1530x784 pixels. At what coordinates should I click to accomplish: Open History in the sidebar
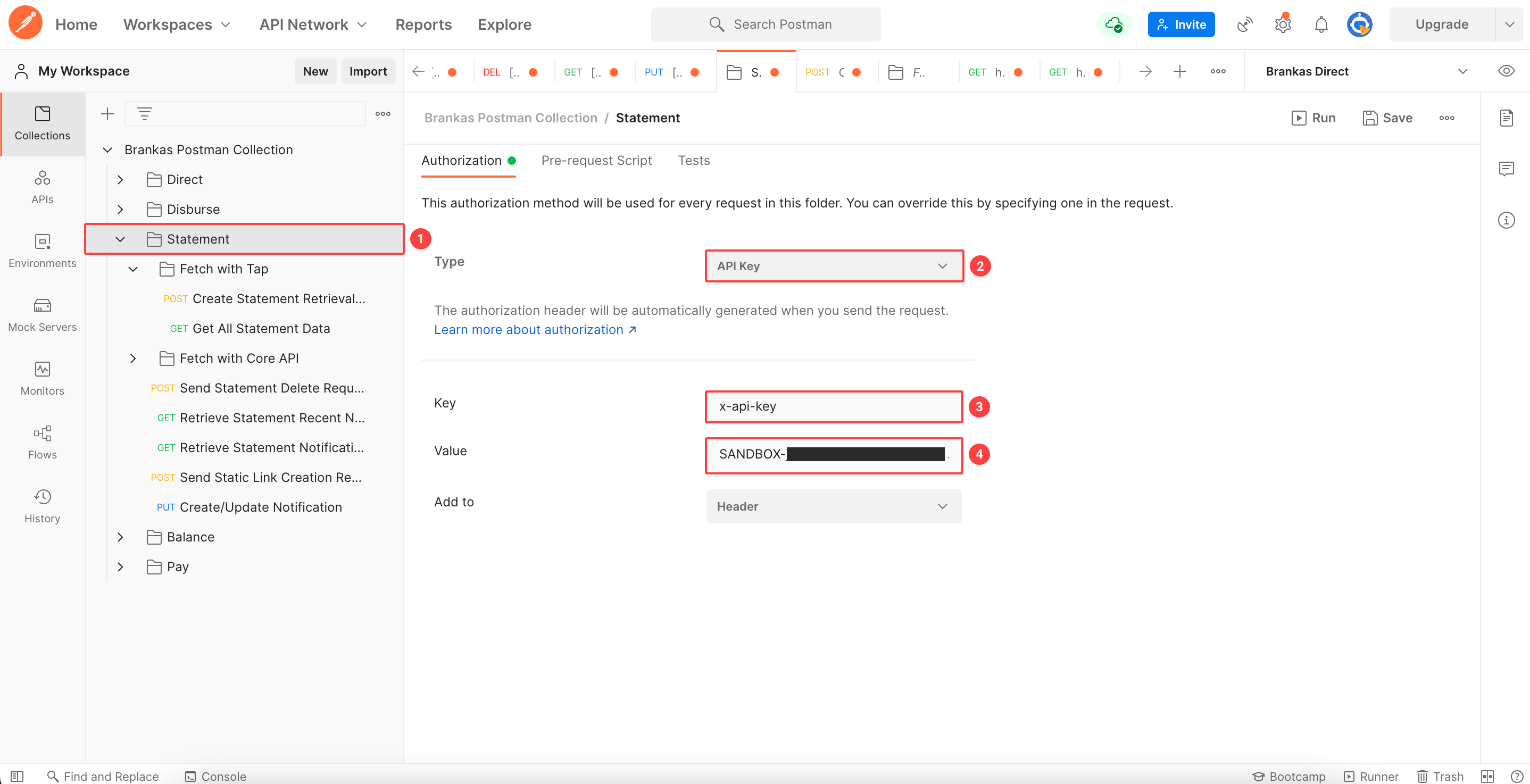coord(42,505)
